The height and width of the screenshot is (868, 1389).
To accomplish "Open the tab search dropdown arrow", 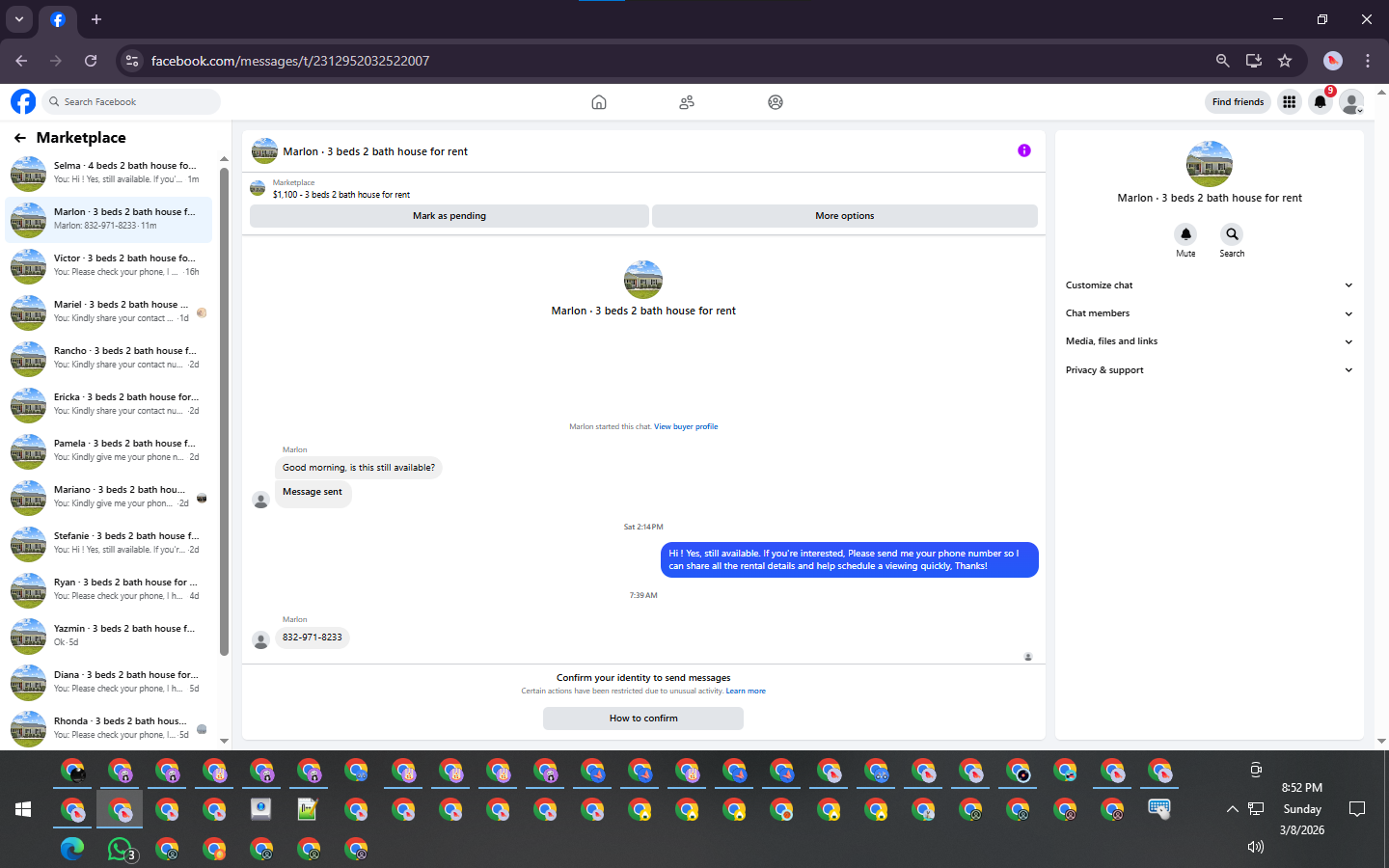I will point(19,19).
